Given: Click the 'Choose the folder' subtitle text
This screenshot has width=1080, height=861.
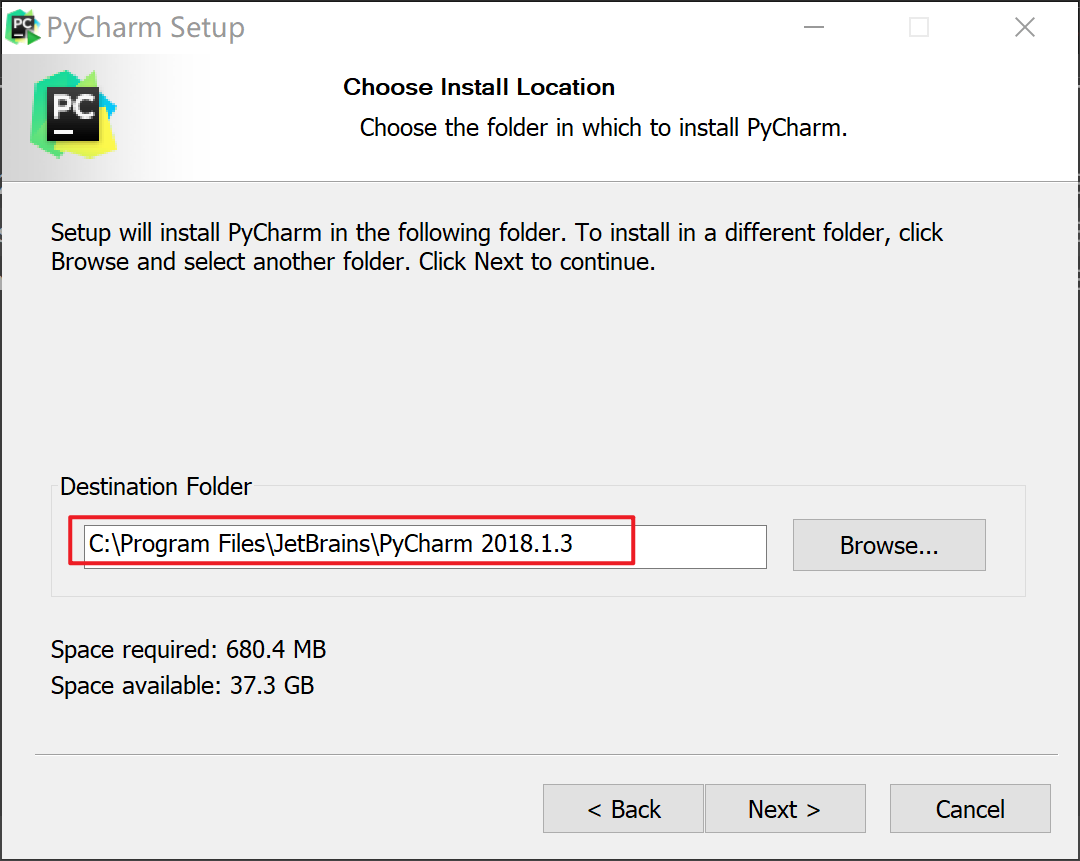Looking at the screenshot, I should pos(603,128).
